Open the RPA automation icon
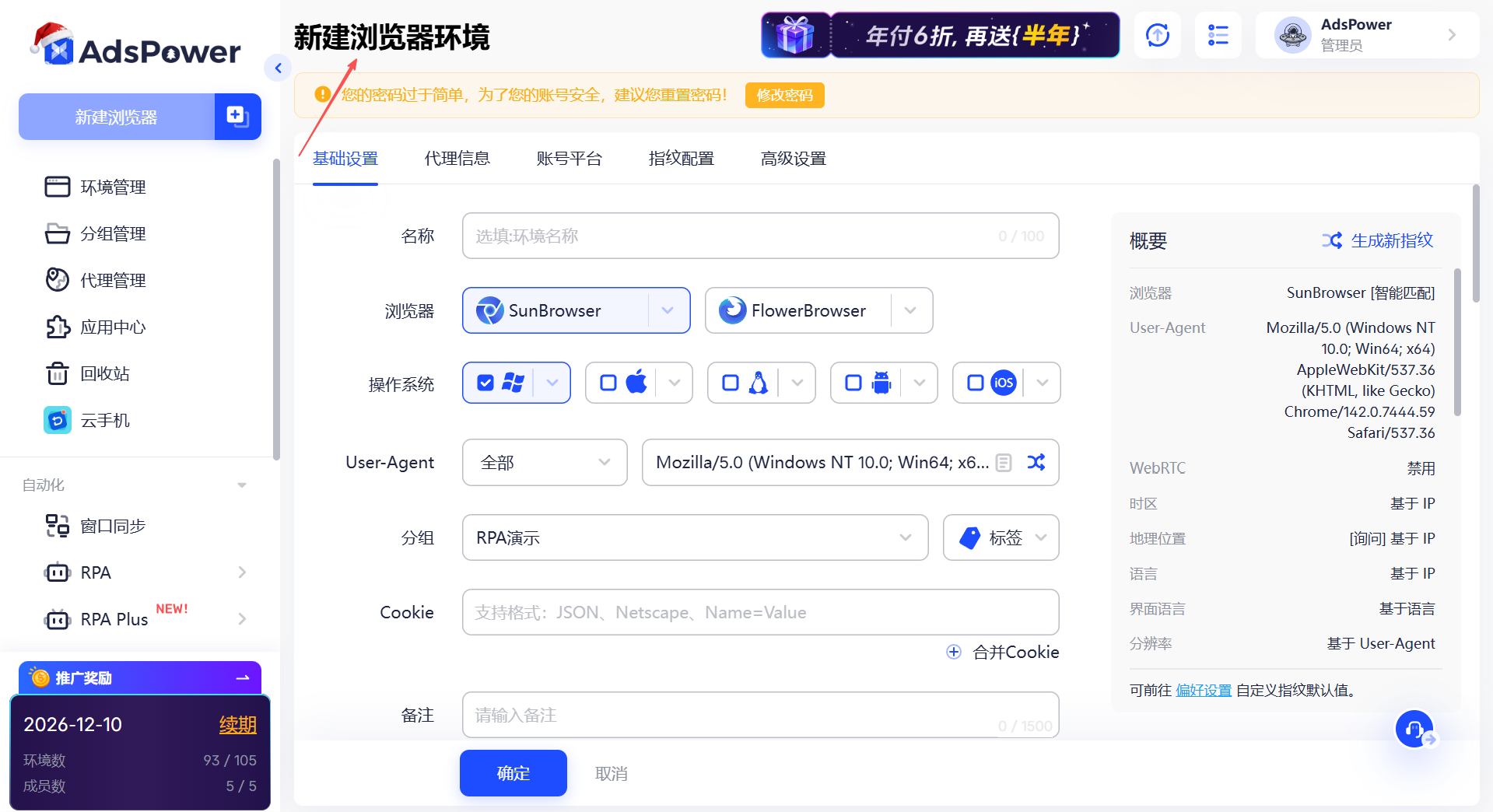Image resolution: width=1493 pixels, height=812 pixels. 57,572
